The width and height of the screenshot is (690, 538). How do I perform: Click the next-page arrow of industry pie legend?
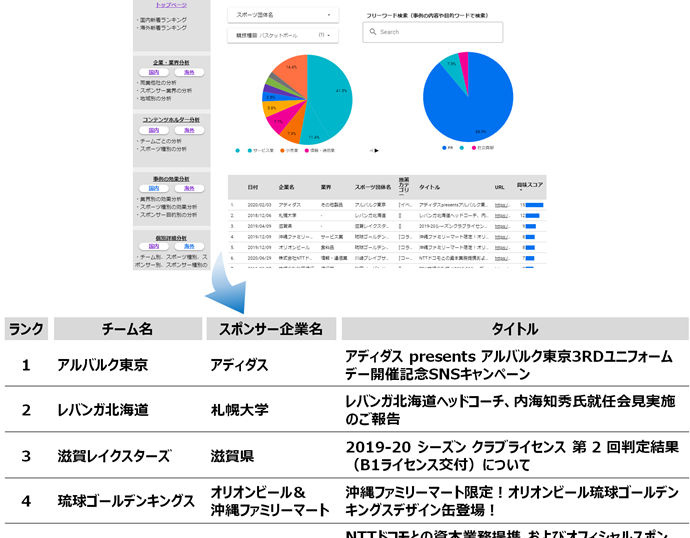click(x=376, y=150)
